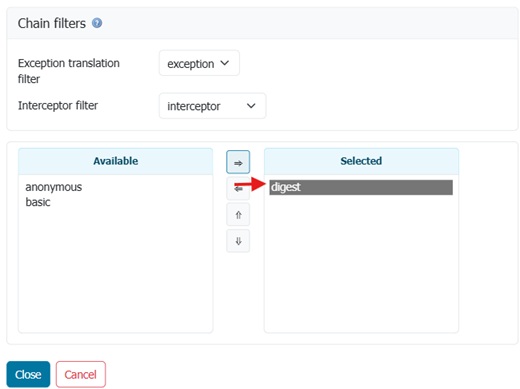Open the Exception translation filter dropdown

pyautogui.click(x=199, y=63)
